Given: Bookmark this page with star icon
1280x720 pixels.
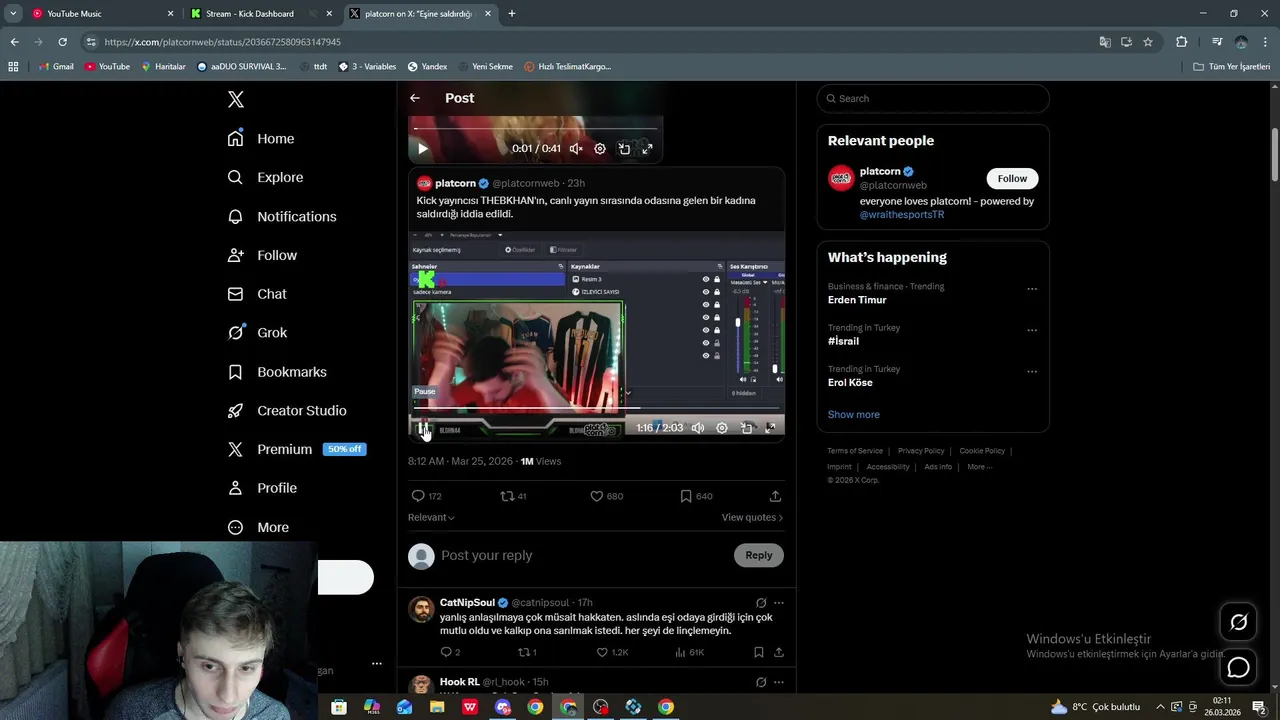Looking at the screenshot, I should (x=1148, y=42).
